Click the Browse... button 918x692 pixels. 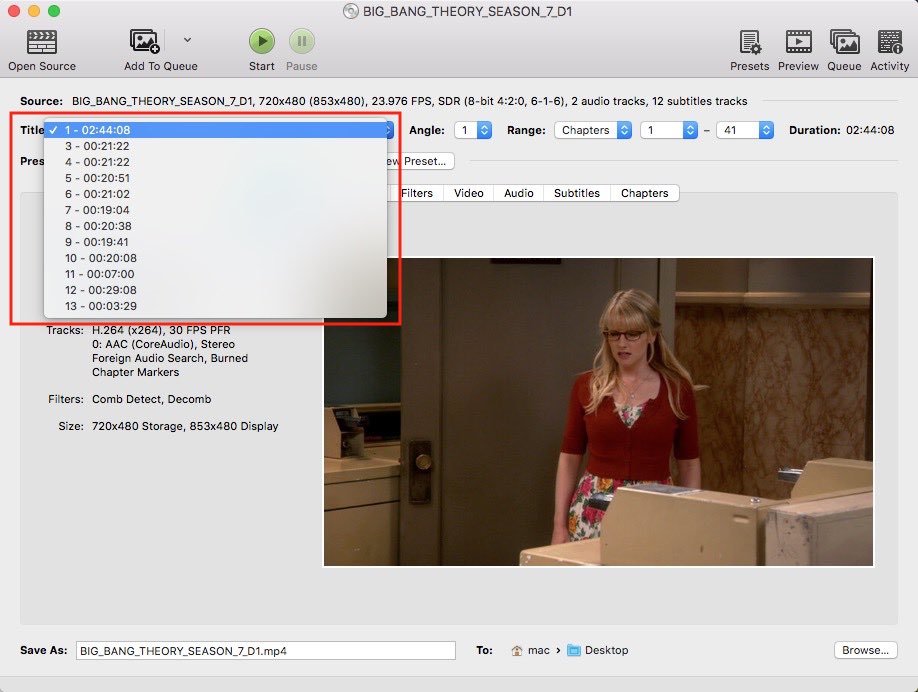(865, 650)
